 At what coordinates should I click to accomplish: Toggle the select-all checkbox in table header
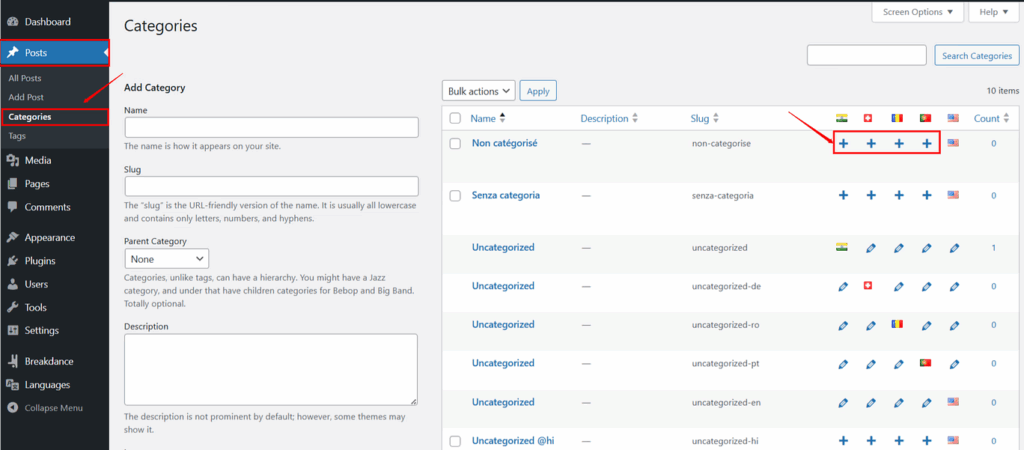456,119
